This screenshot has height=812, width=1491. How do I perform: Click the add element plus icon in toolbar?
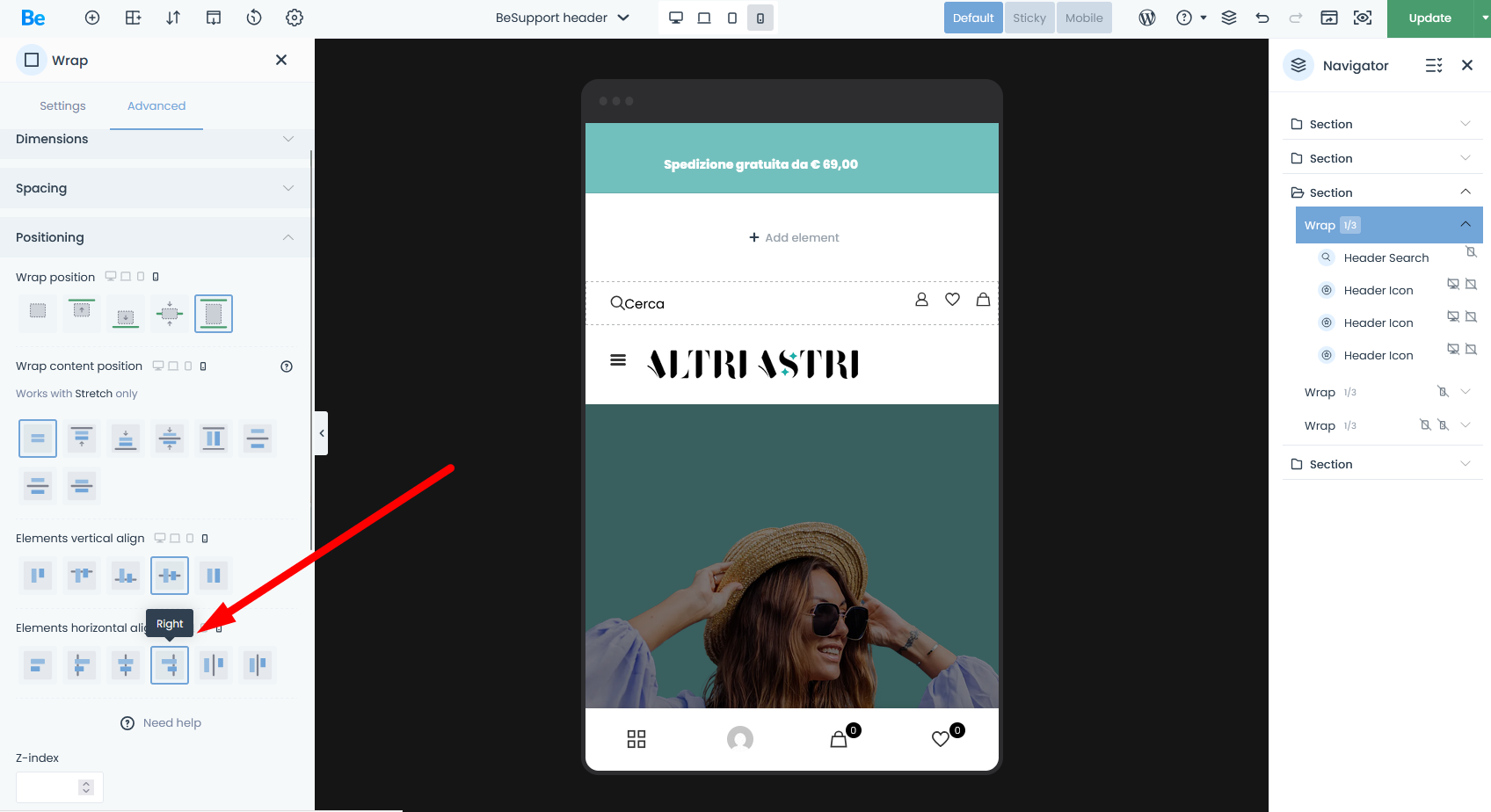pos(92,18)
